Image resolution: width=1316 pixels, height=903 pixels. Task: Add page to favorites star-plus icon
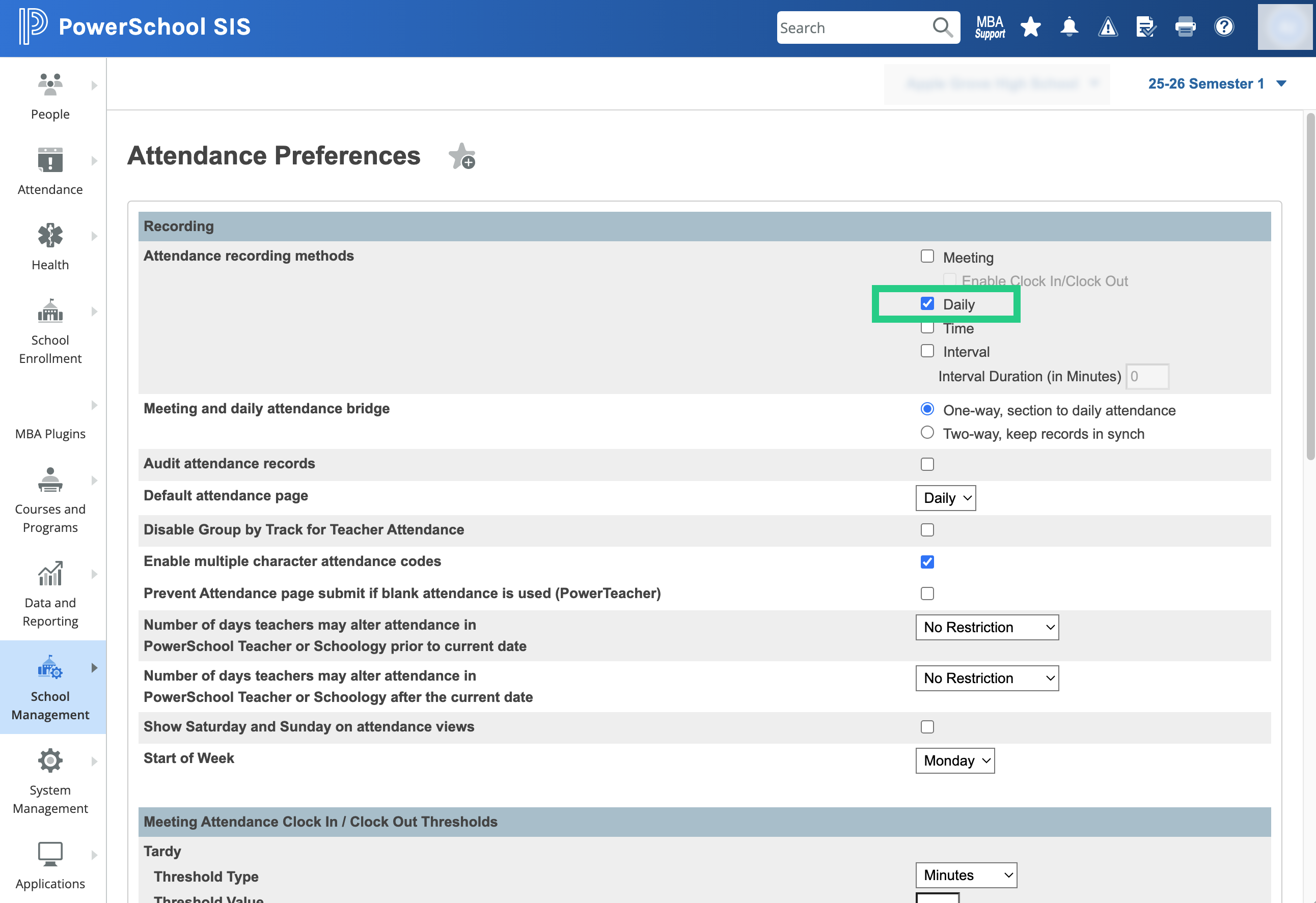coord(462,156)
